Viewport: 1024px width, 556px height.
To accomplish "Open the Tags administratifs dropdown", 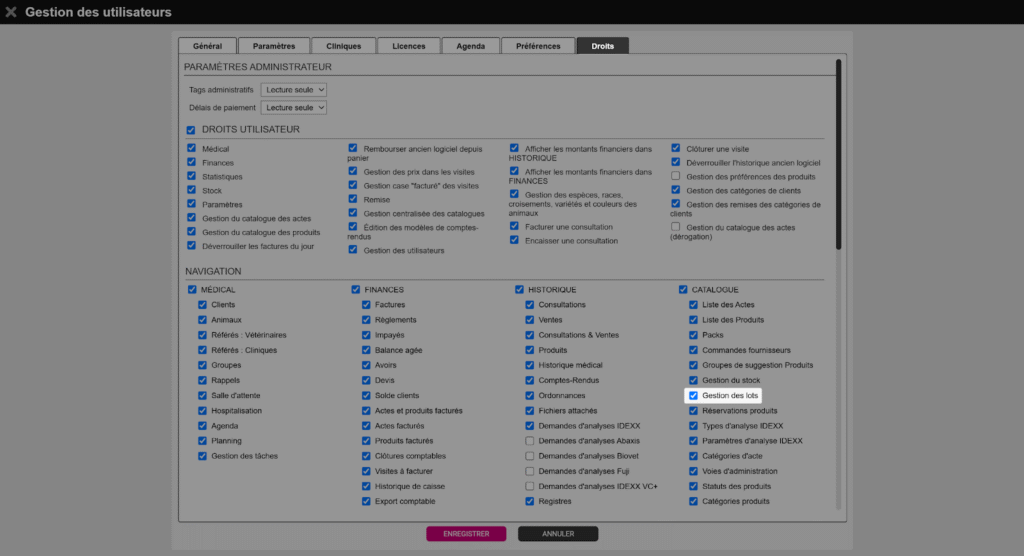I will 294,90.
